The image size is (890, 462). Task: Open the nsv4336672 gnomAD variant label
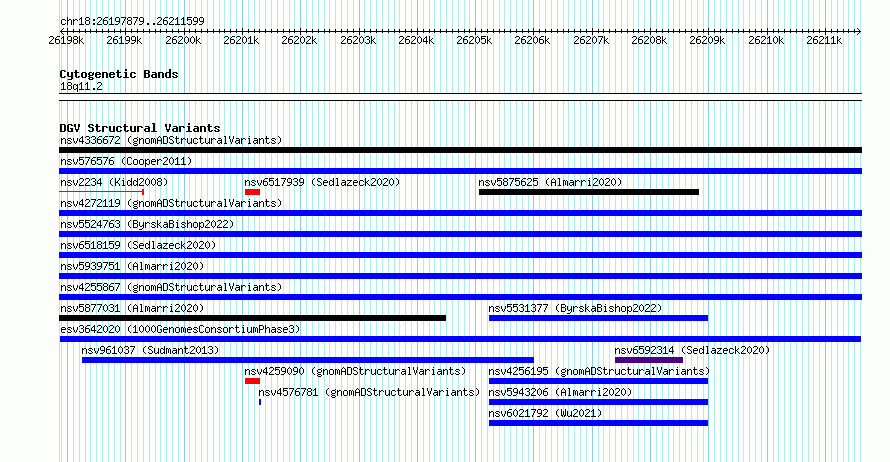click(x=171, y=140)
